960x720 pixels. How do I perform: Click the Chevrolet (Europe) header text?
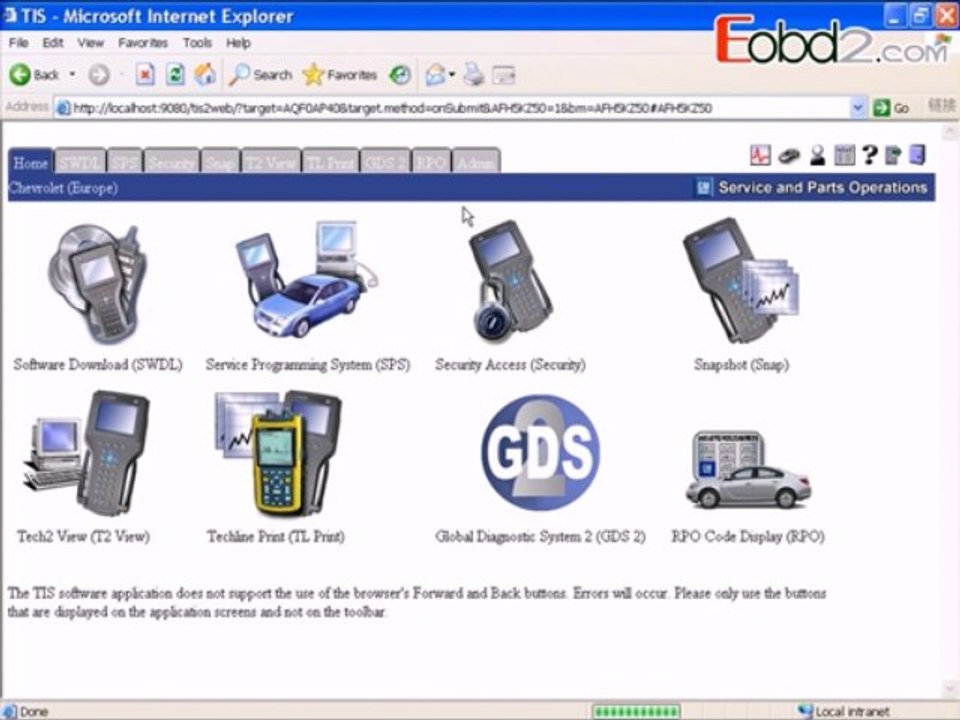click(x=63, y=188)
